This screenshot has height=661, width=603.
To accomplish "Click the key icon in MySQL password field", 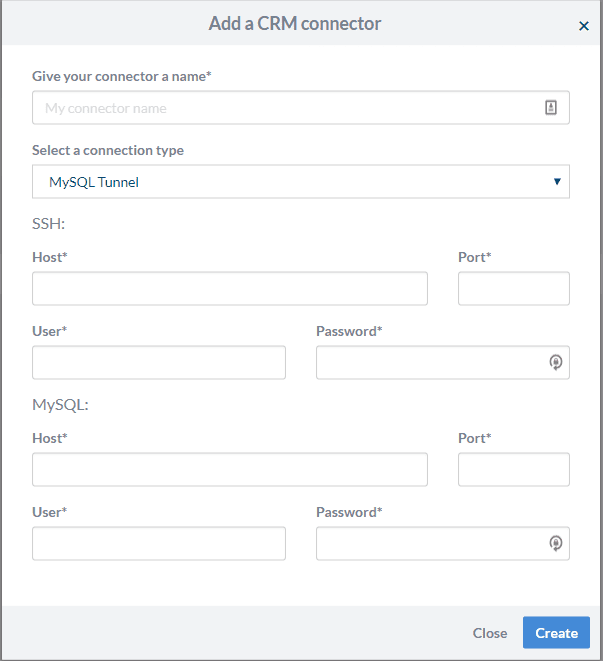I will (x=556, y=543).
